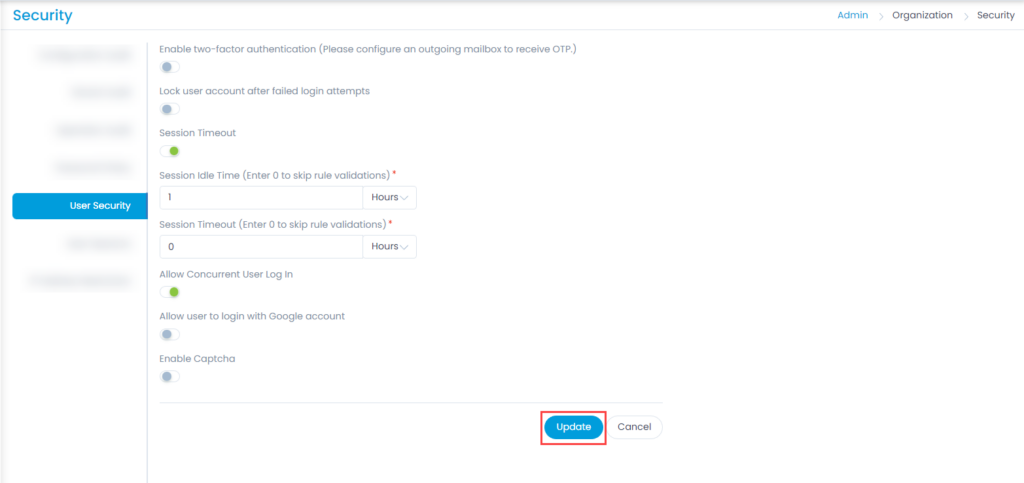Open the Session Timeout Hours unit dropdown
This screenshot has width=1024, height=483.
point(389,247)
